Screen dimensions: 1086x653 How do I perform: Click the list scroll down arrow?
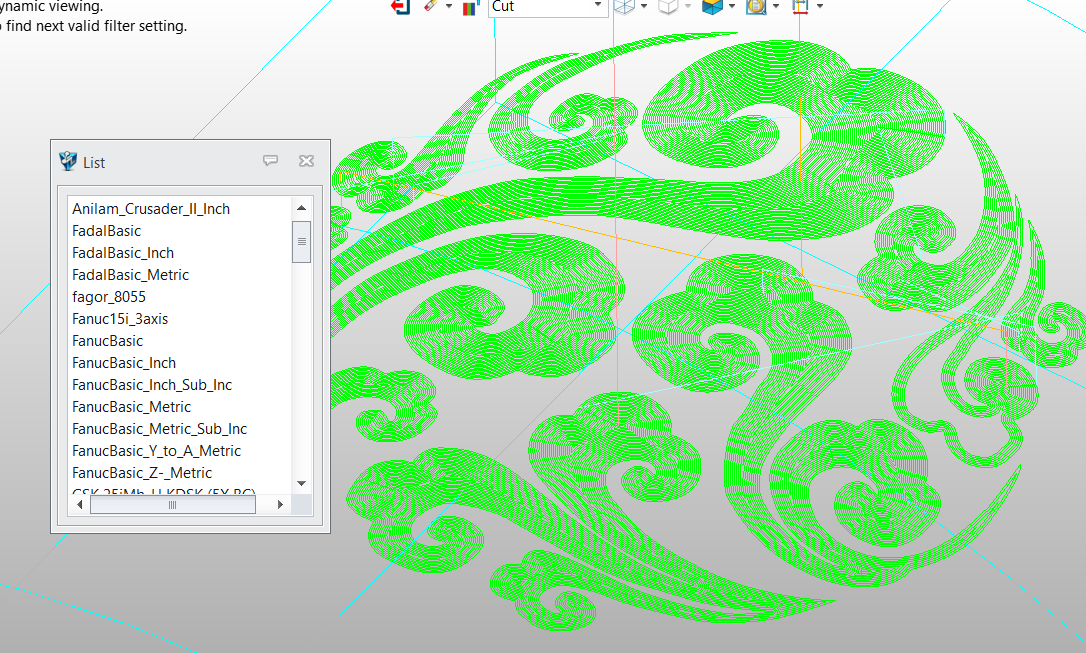(301, 484)
